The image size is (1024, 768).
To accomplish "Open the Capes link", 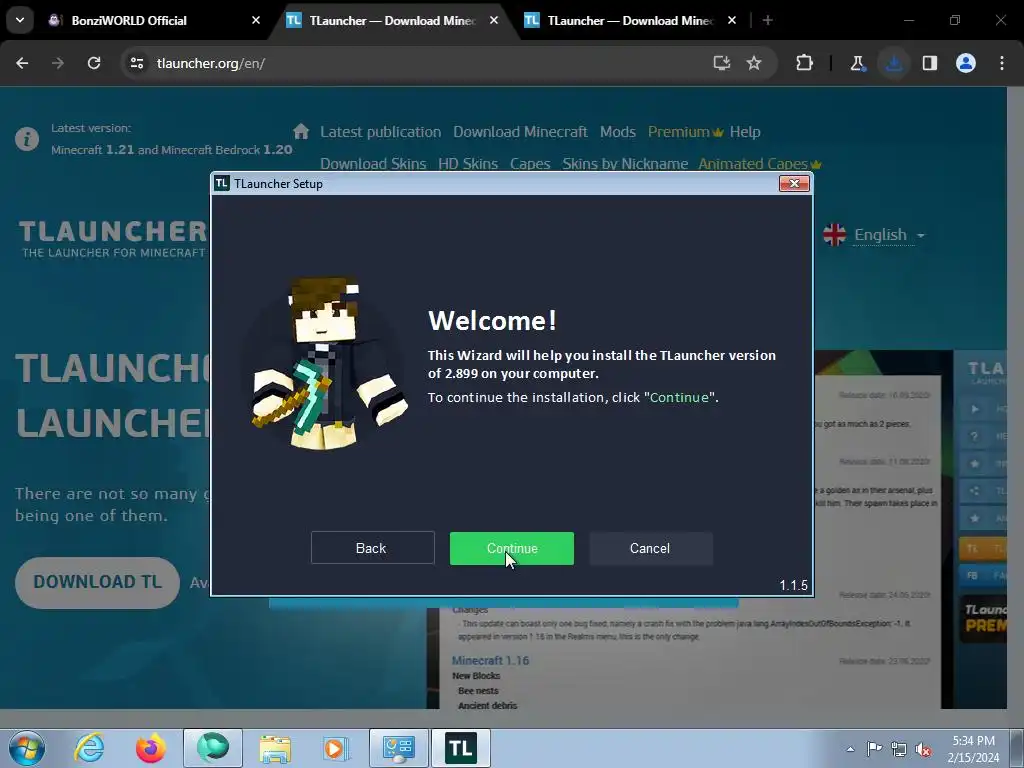I will (530, 163).
